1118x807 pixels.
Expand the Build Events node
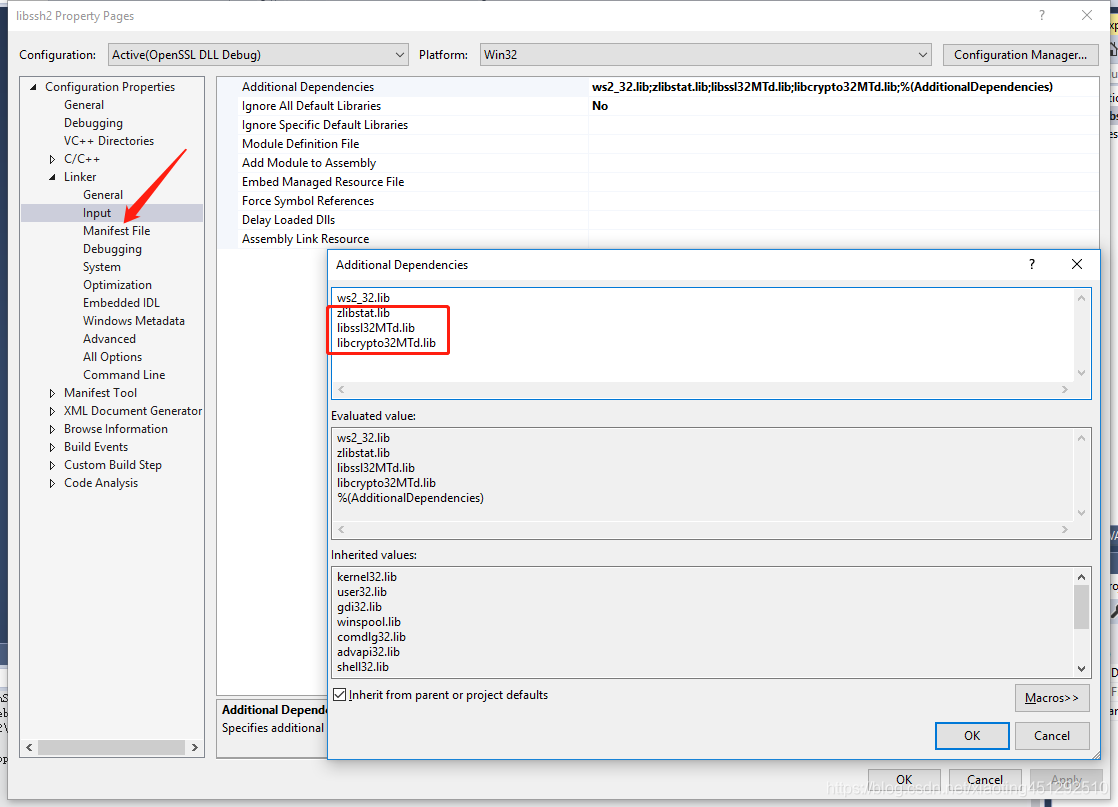(52, 446)
